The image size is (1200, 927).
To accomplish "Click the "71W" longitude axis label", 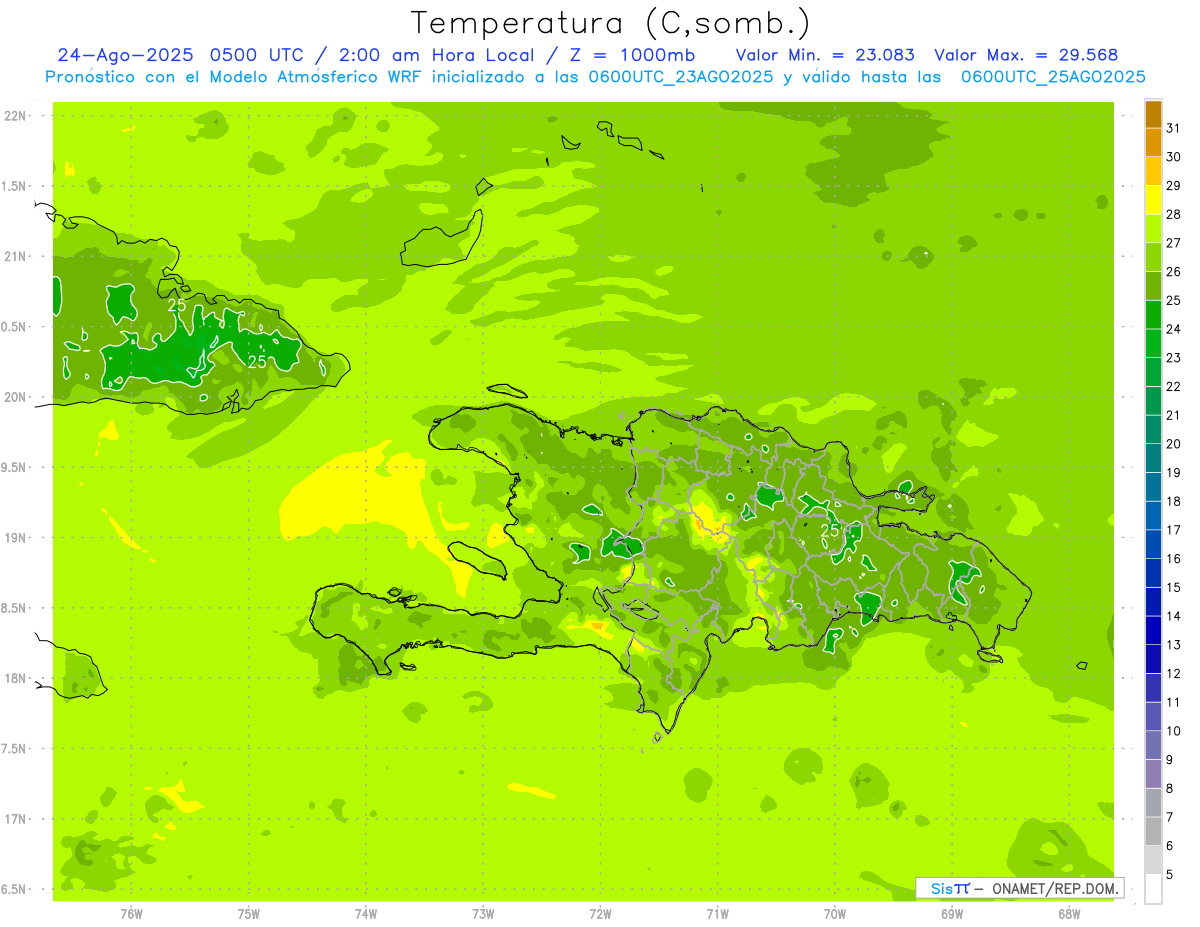I will pyautogui.click(x=717, y=914).
